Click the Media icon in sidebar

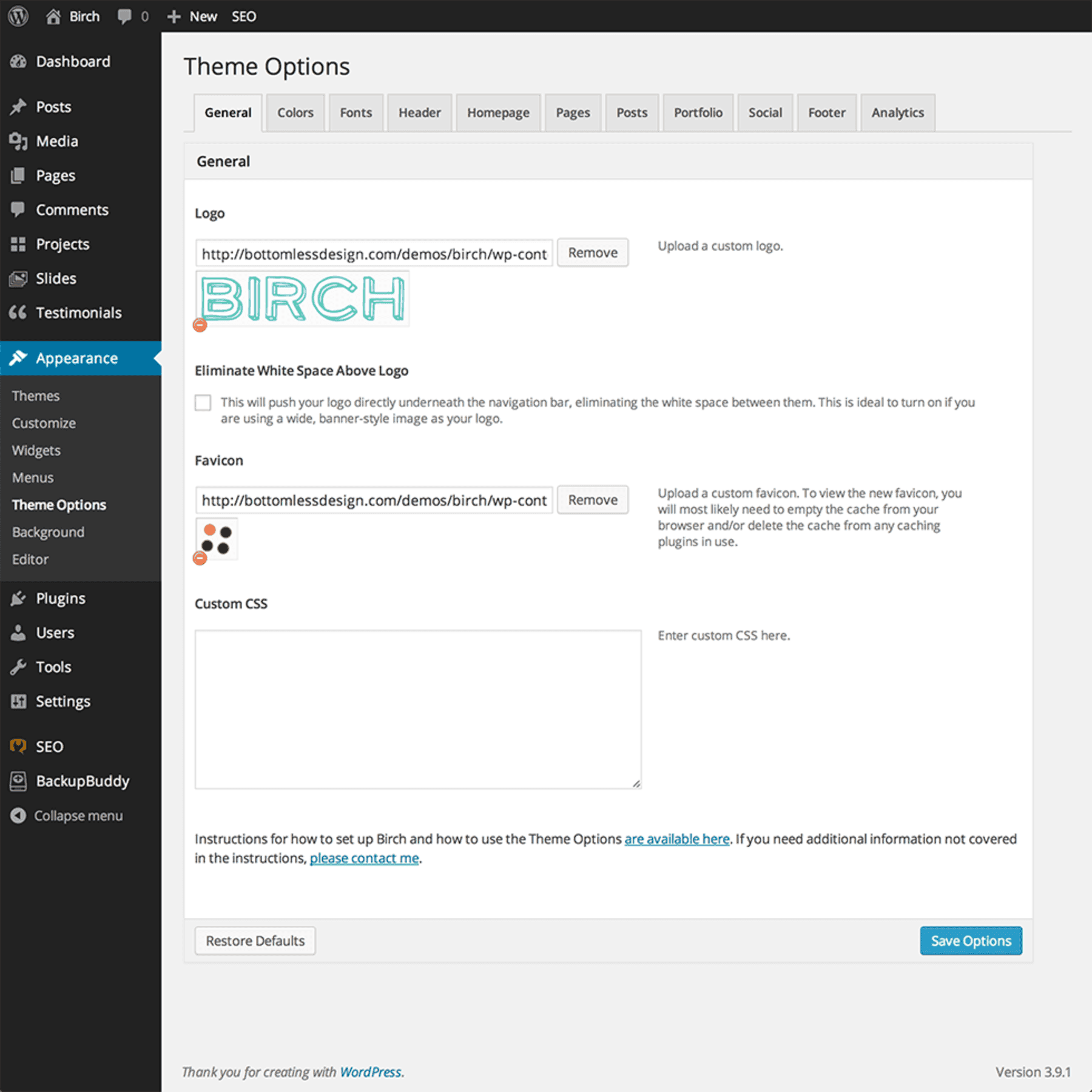pos(19,141)
